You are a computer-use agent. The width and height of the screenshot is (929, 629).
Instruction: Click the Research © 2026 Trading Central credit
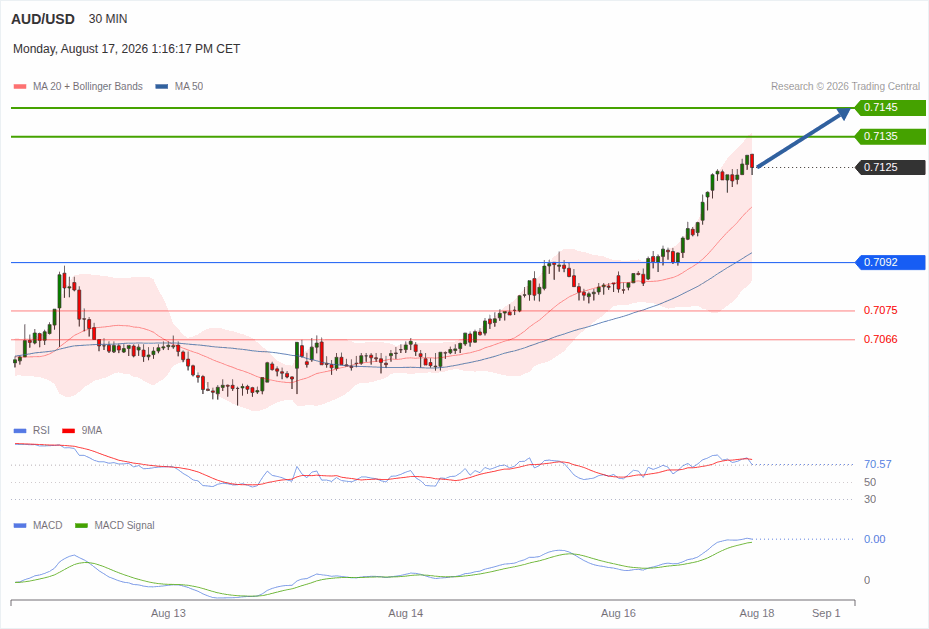845,86
